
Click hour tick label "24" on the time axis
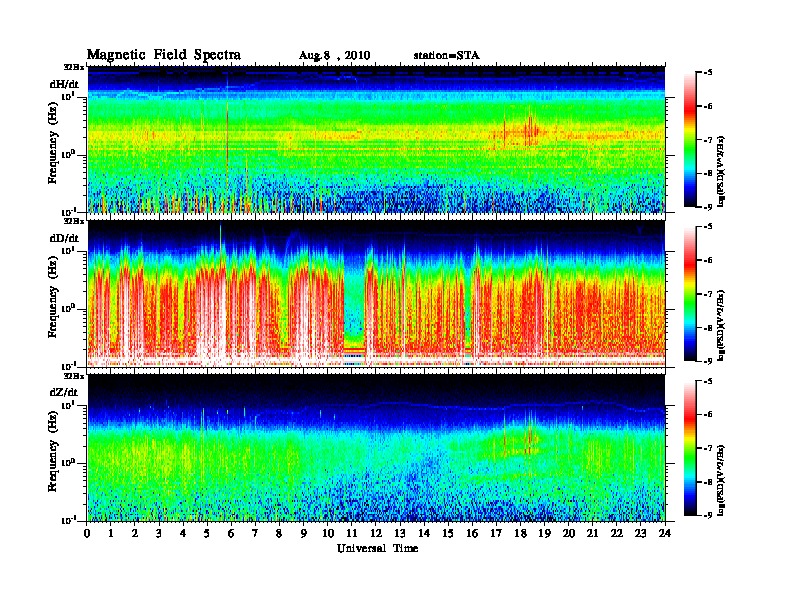[x=665, y=534]
